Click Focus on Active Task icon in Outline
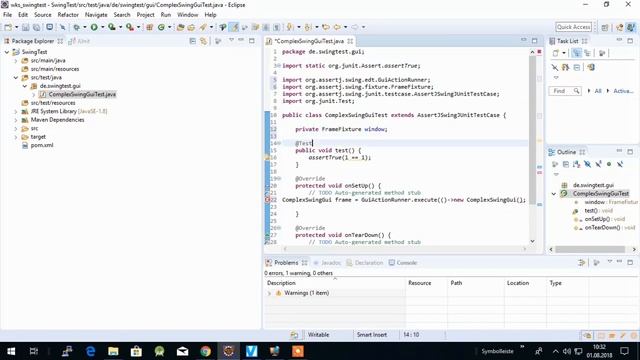Image resolution: width=640 pixels, height=360 pixels. pos(555,164)
